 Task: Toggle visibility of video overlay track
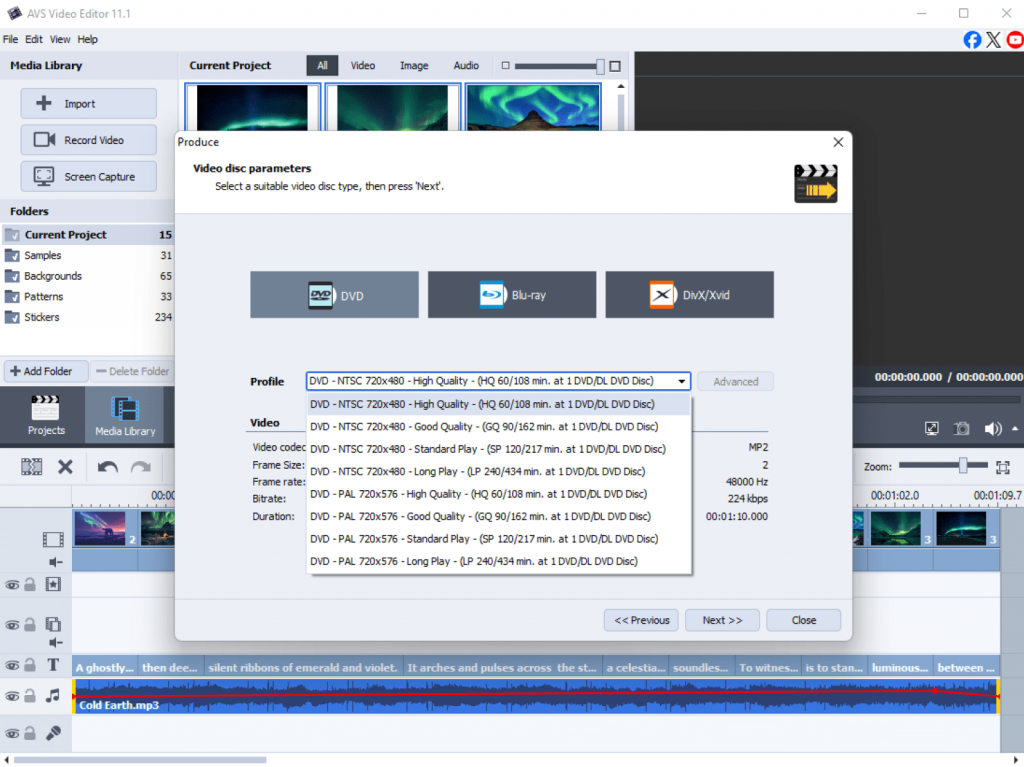(12, 625)
